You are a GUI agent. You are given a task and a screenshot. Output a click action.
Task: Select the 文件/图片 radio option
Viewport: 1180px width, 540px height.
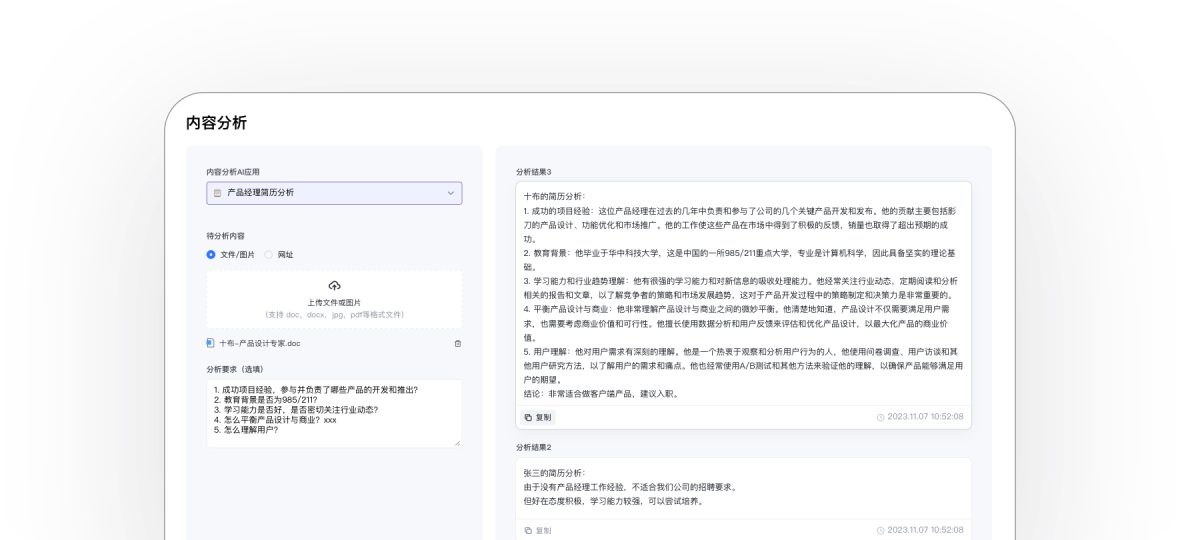[x=211, y=255]
